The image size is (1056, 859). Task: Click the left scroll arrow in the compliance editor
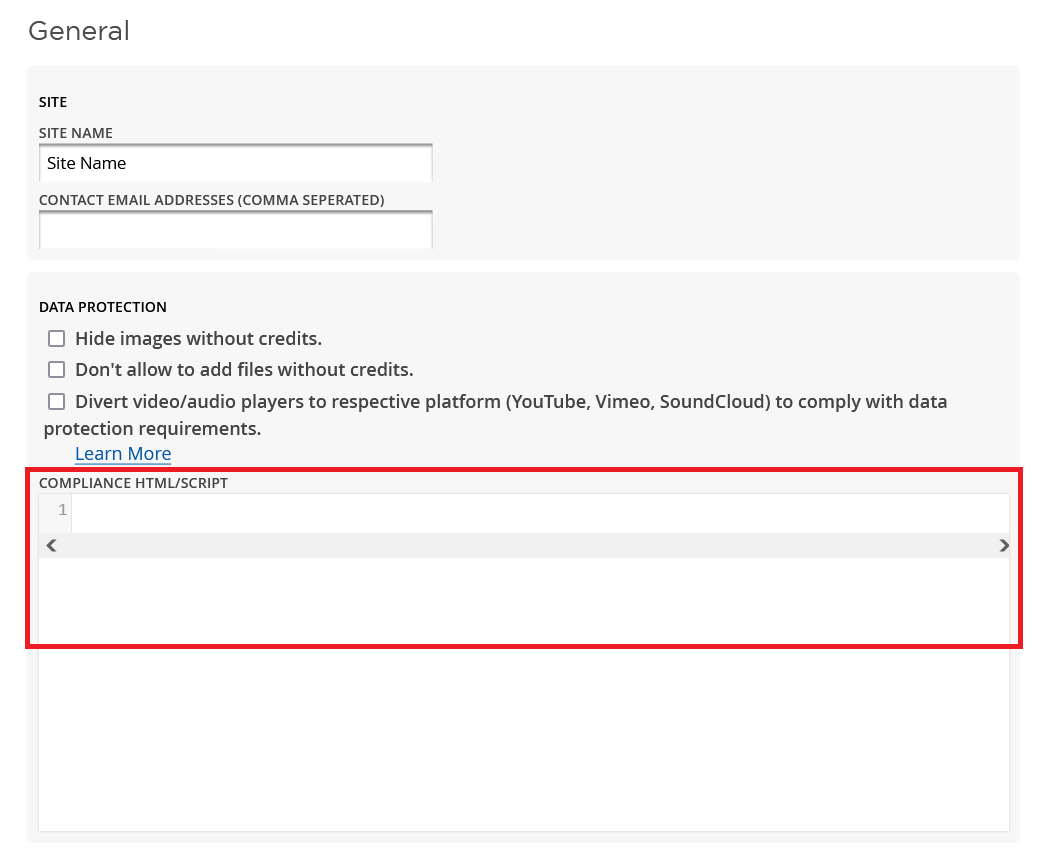pos(51,546)
